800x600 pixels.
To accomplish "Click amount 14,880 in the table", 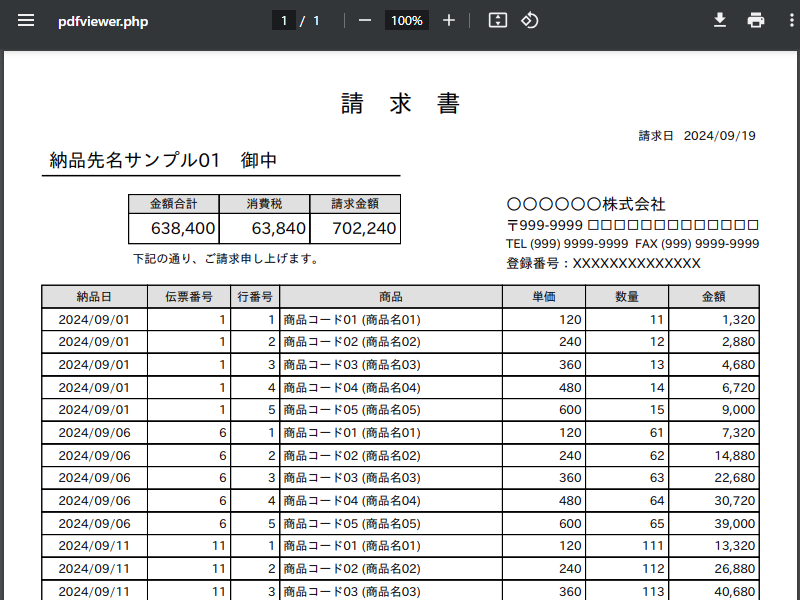I will click(x=735, y=456).
